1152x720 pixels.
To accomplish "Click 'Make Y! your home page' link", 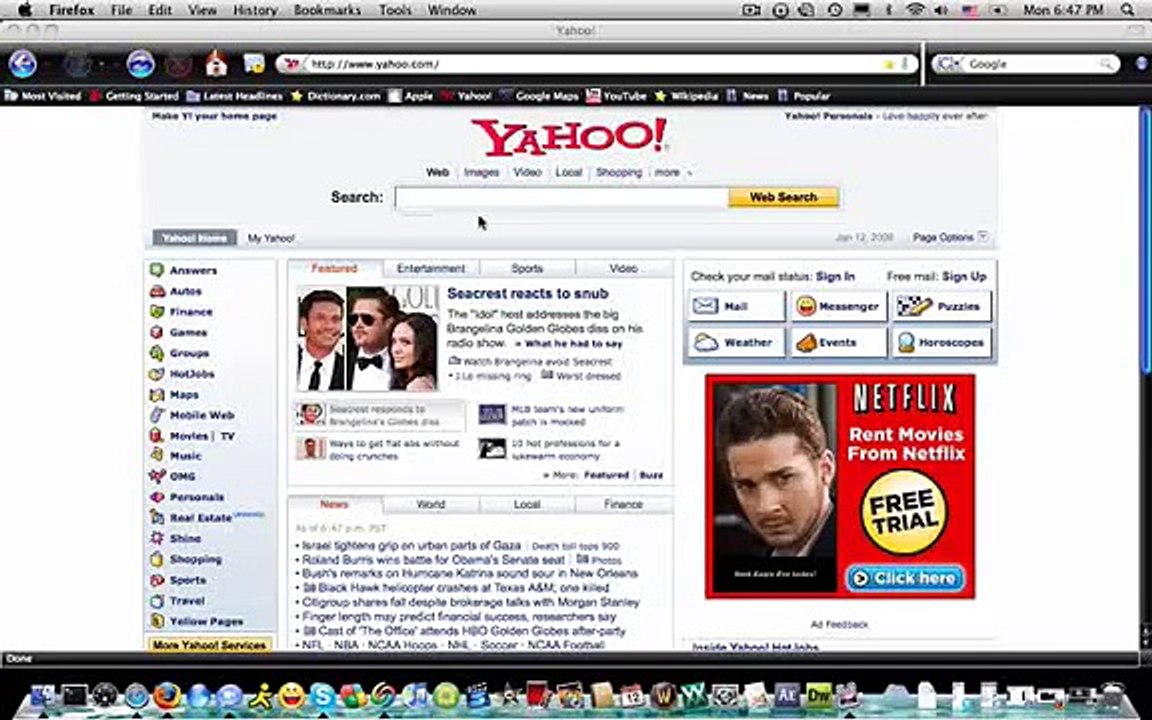I will (x=215, y=116).
